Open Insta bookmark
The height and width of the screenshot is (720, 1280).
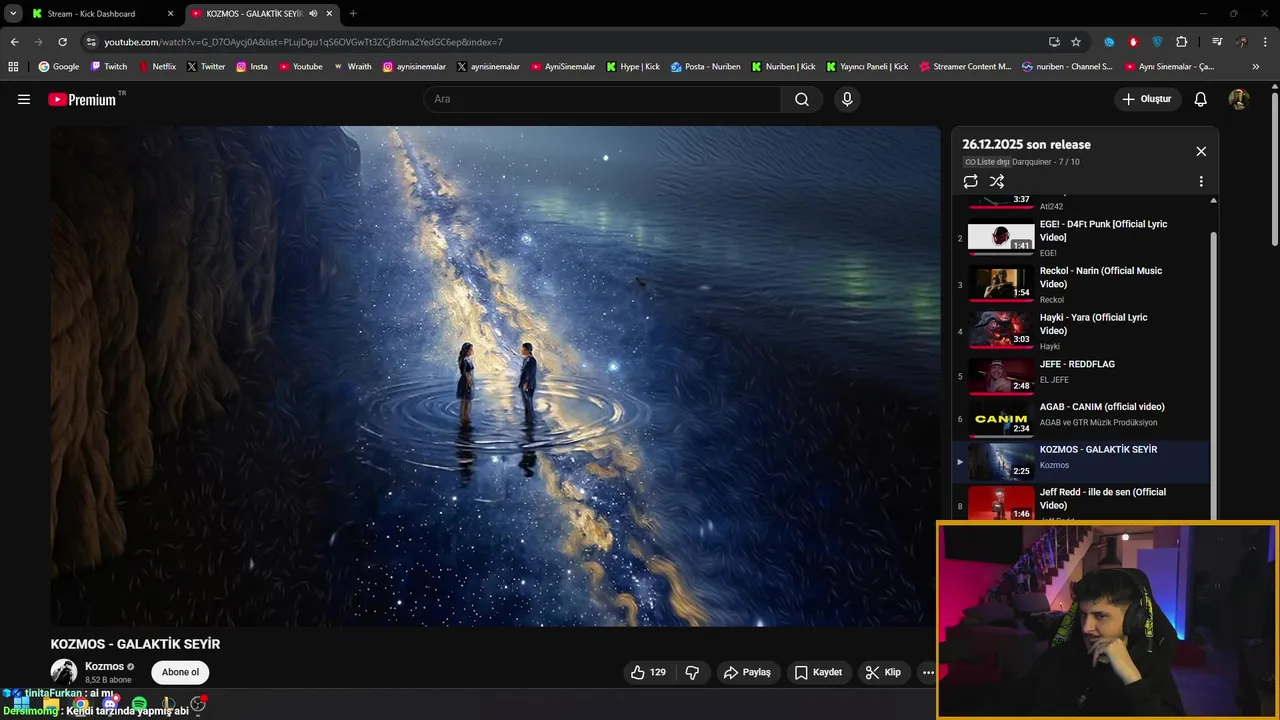(x=252, y=67)
